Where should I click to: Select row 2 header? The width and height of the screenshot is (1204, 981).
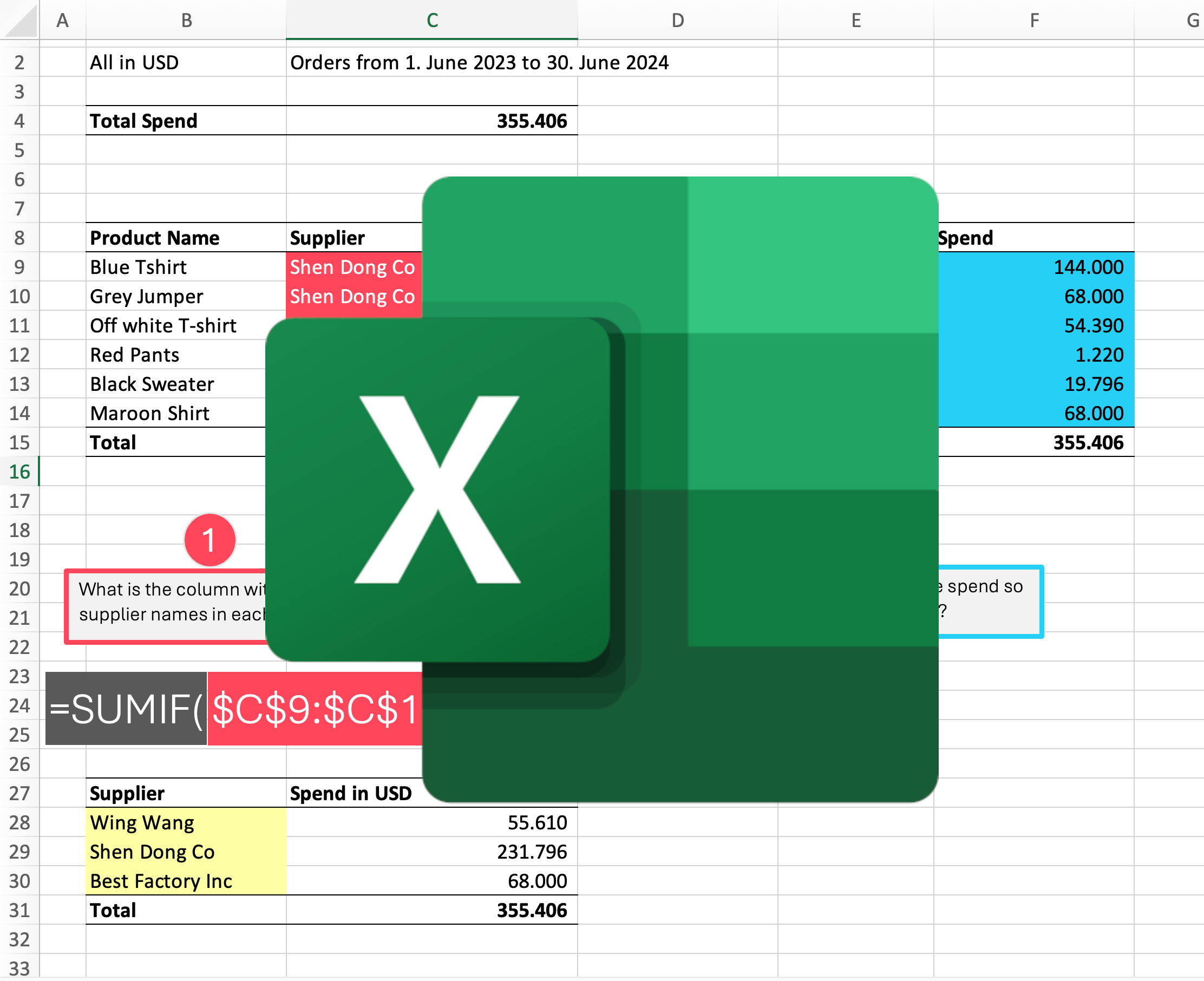[x=19, y=62]
